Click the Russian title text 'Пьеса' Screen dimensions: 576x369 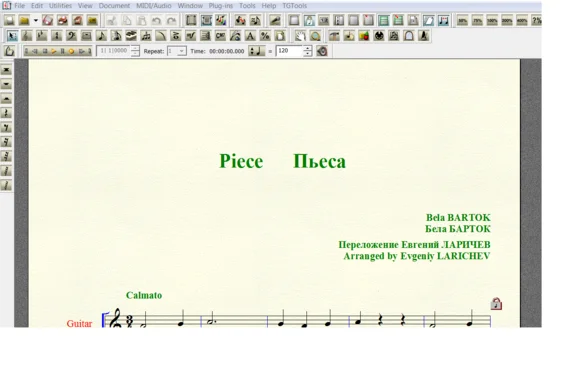pyautogui.click(x=319, y=161)
